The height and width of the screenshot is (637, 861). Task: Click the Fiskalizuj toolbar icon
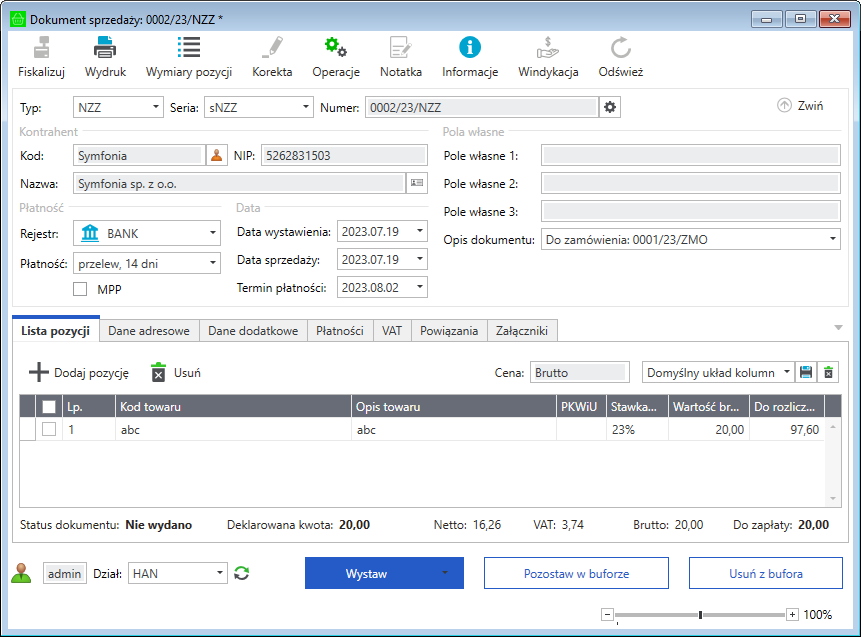point(41,47)
